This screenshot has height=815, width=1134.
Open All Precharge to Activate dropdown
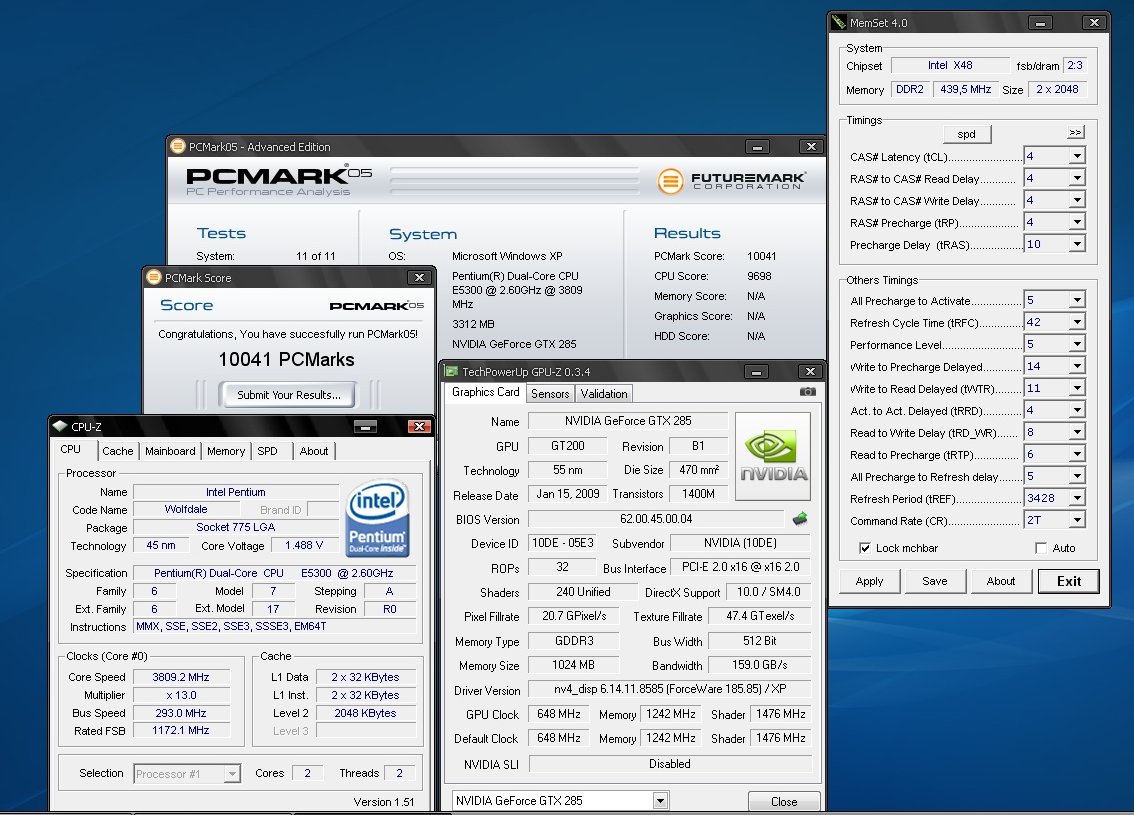pos(1077,300)
